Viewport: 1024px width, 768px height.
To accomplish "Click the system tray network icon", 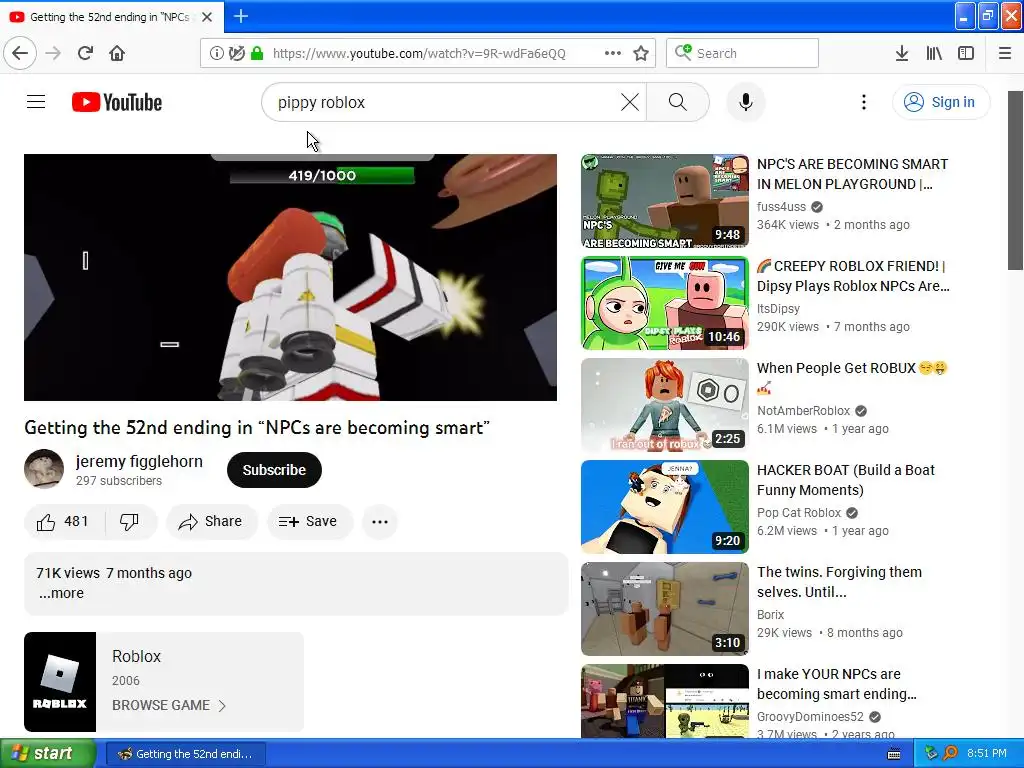I will pyautogui.click(x=931, y=754).
